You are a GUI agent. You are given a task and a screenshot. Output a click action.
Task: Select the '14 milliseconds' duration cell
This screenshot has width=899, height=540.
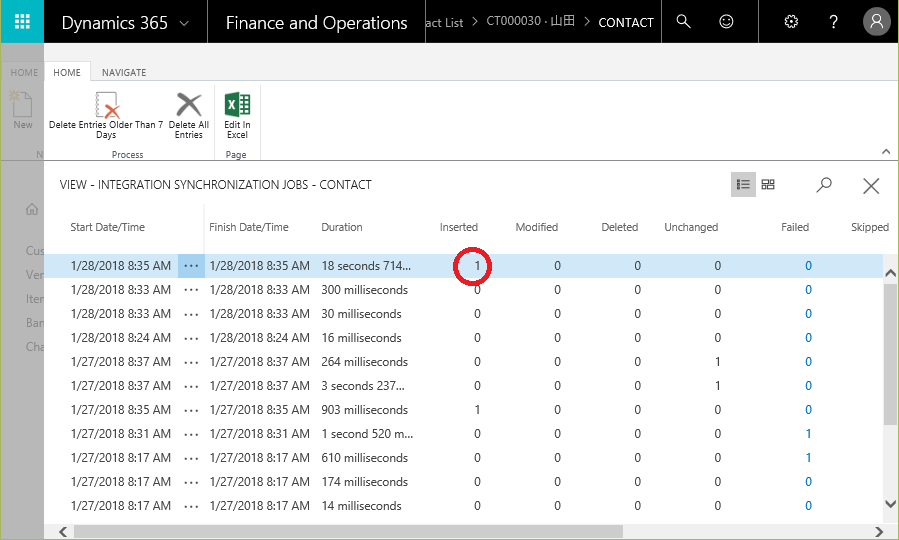361,506
